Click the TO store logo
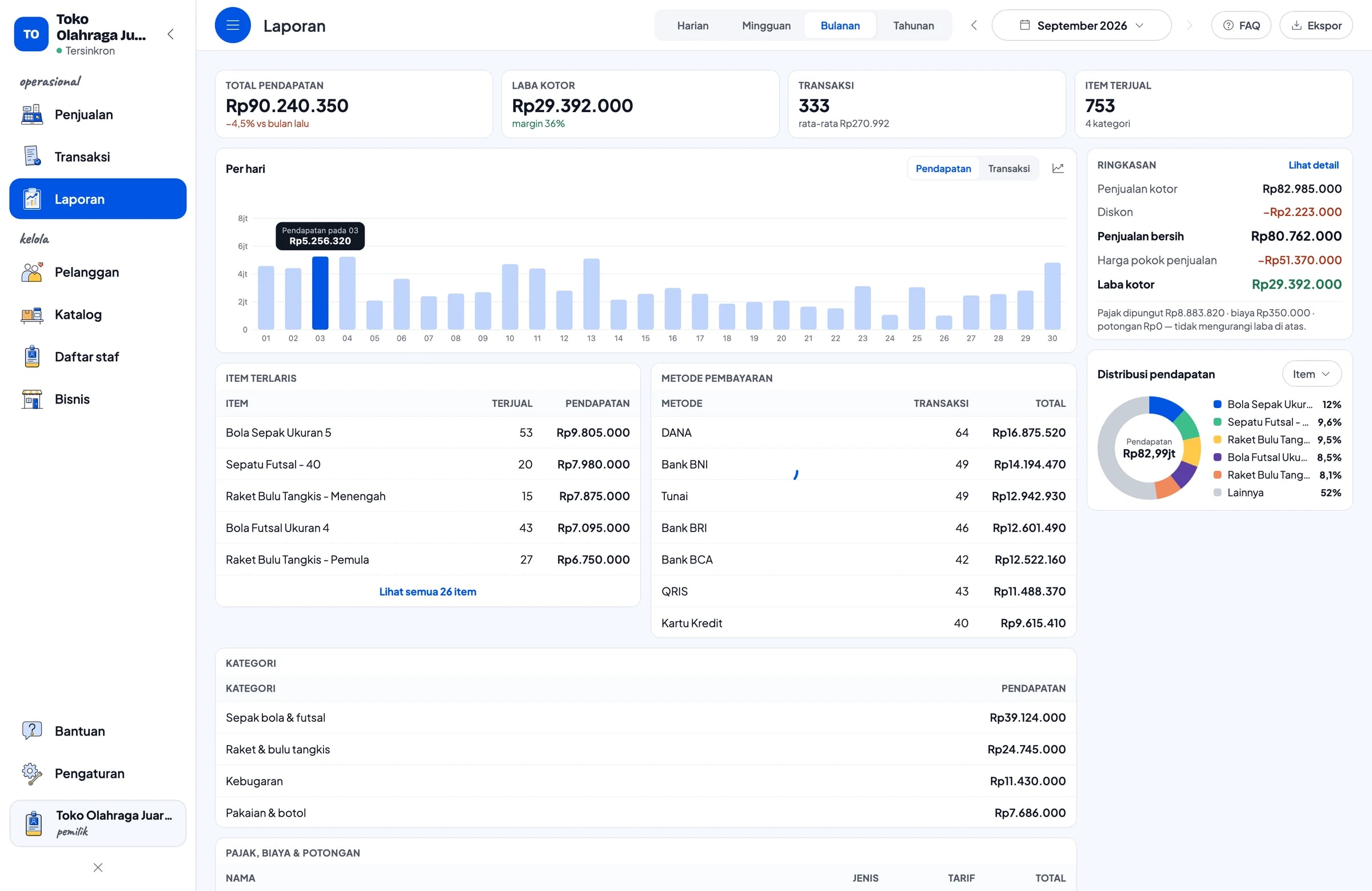The height and width of the screenshot is (891, 1372). pyautogui.click(x=31, y=34)
